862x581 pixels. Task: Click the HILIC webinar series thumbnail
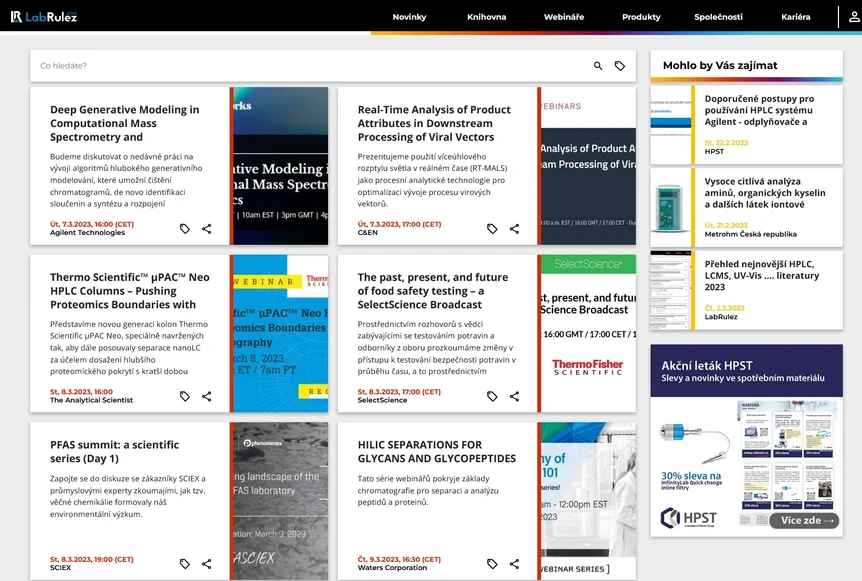(x=587, y=501)
